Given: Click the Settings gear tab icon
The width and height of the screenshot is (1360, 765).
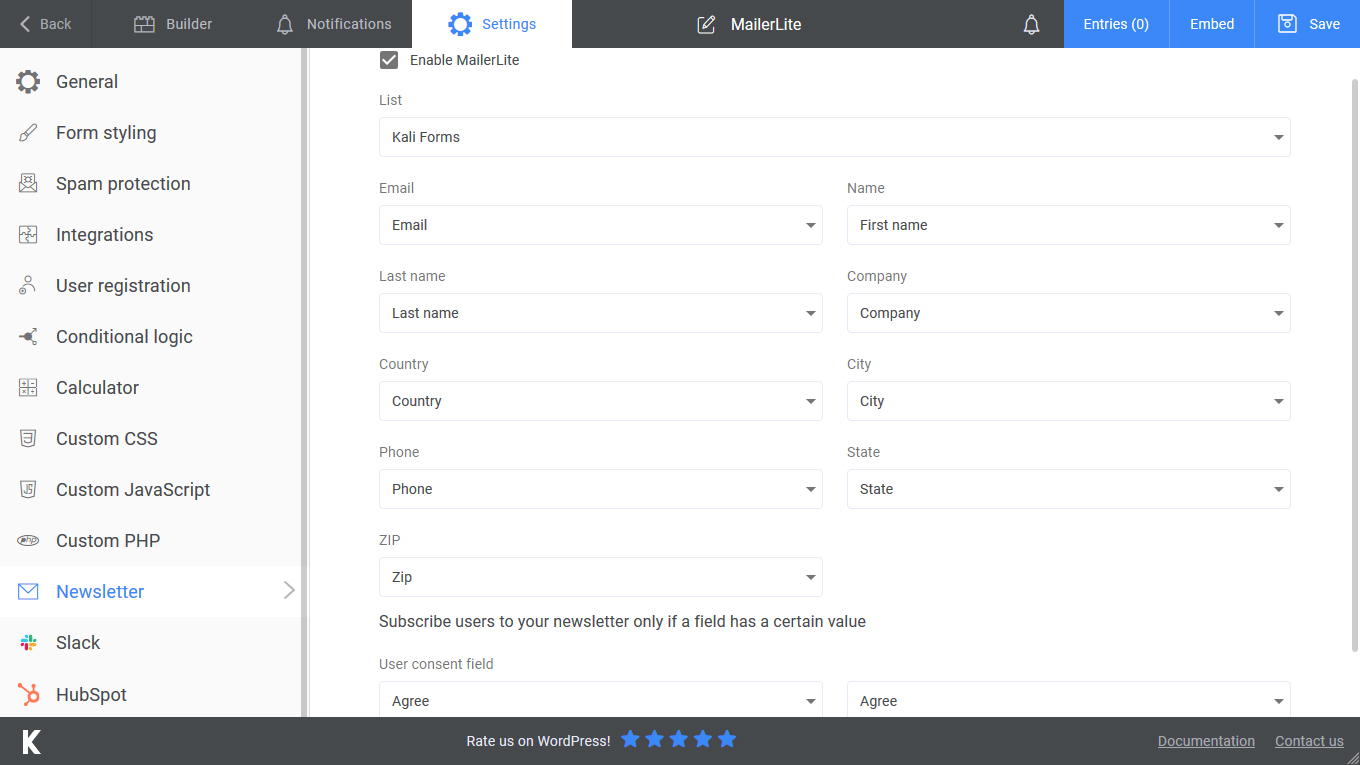Looking at the screenshot, I should point(460,24).
